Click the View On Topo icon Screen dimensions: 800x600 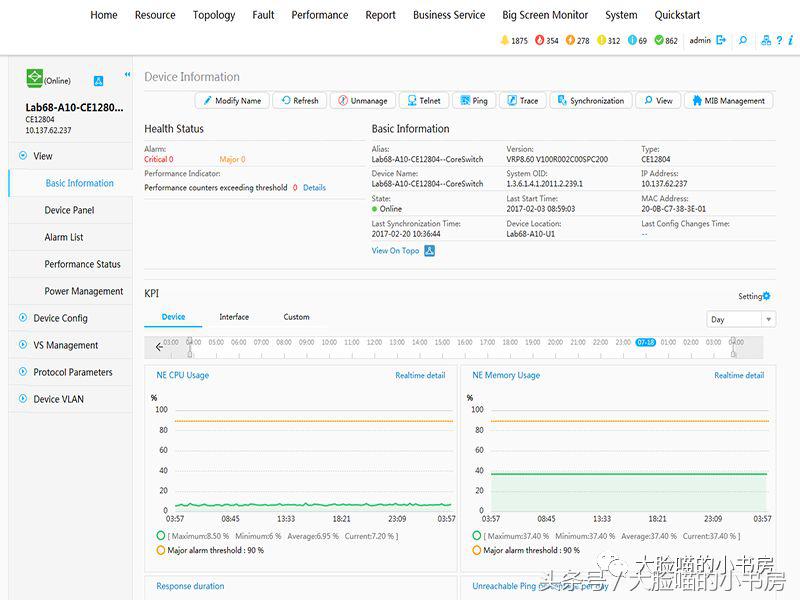point(429,251)
